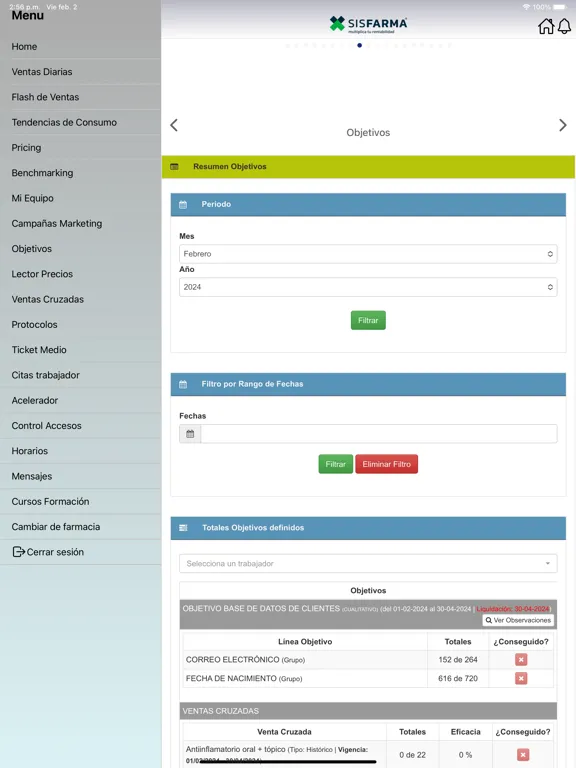The height and width of the screenshot is (768, 576).
Task: Open notifications bell icon
Action: 564,26
